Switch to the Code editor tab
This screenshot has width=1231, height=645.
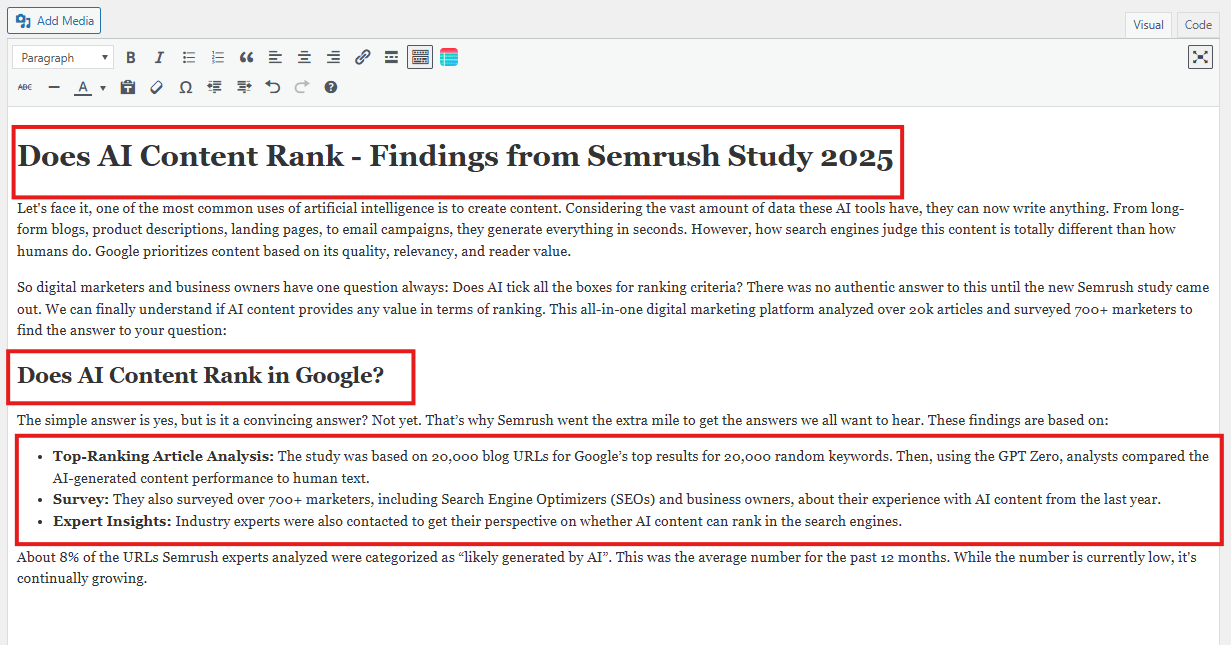coord(1198,25)
